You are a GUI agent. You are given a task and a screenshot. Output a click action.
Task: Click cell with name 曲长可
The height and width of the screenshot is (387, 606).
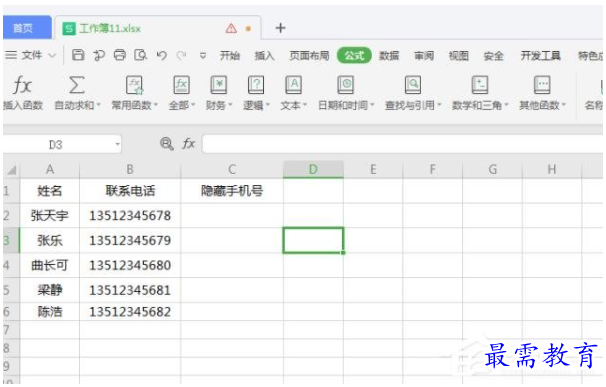50,265
